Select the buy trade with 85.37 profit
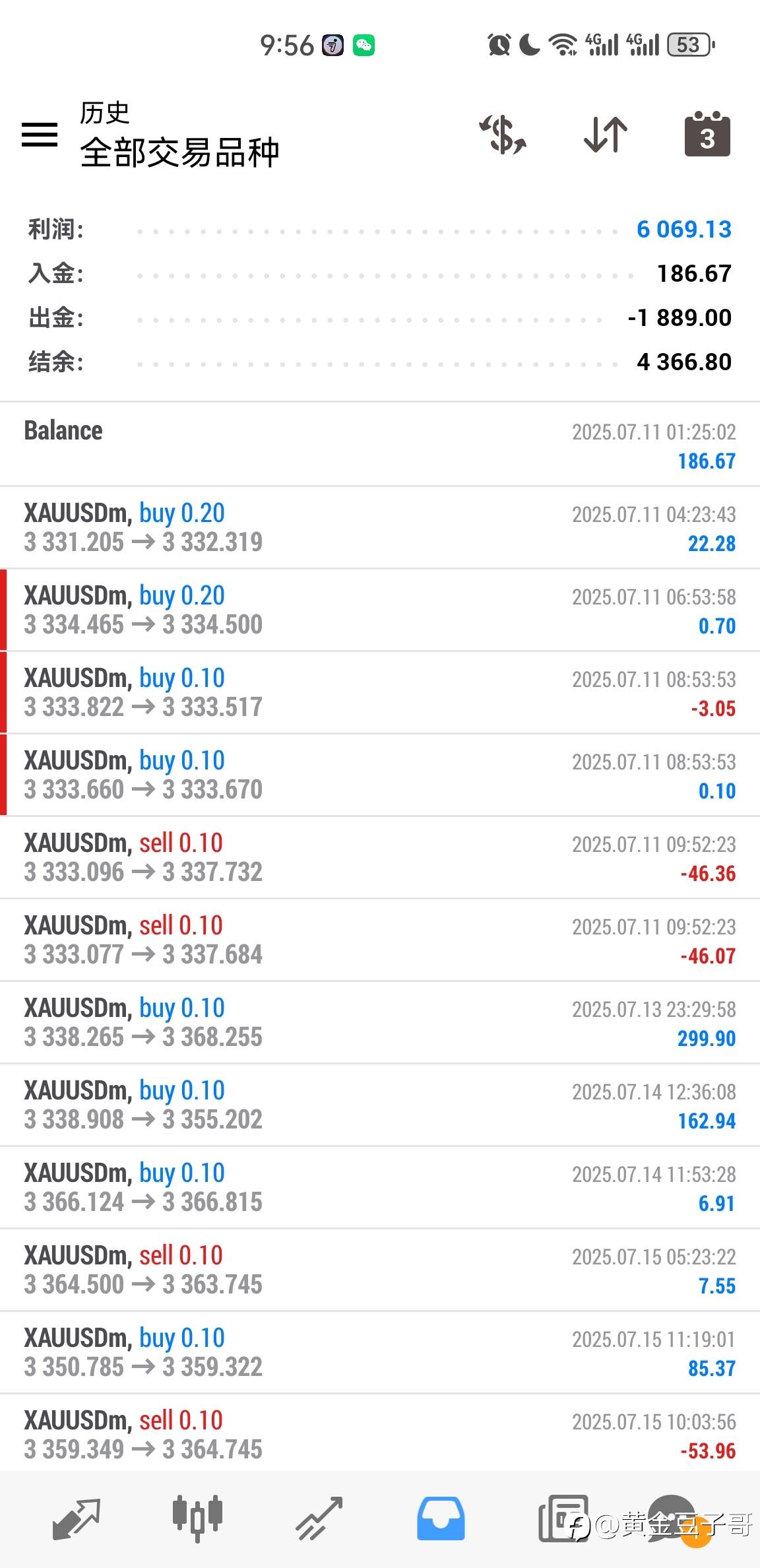Viewport: 760px width, 1568px height. click(x=380, y=1352)
